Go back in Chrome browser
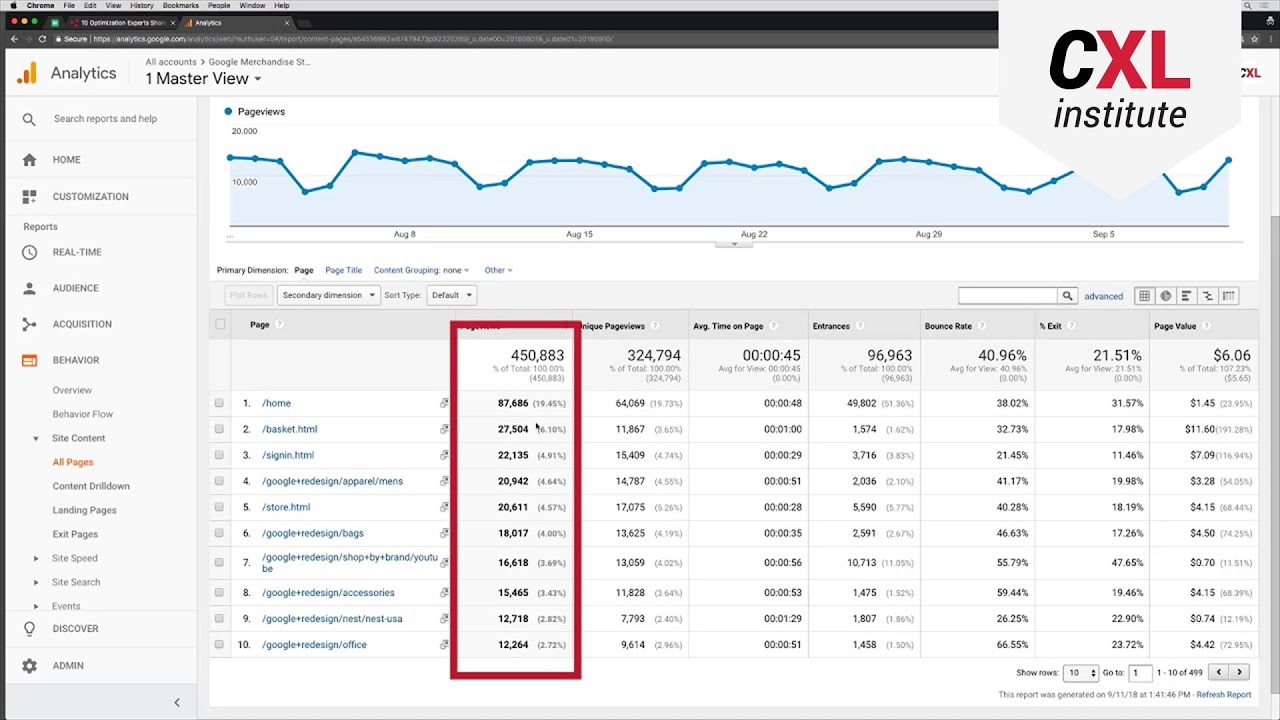Screen dimensions: 1280x720 [x=14, y=39]
